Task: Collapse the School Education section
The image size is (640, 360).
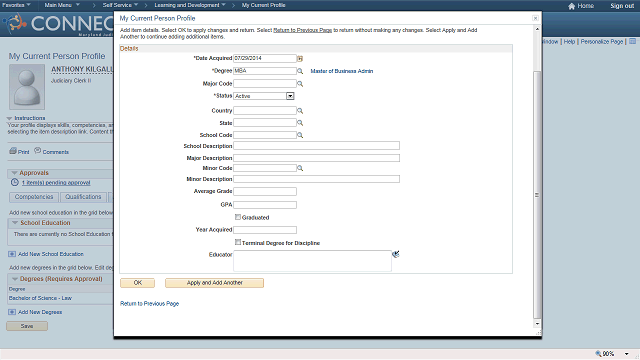Action: (15, 223)
